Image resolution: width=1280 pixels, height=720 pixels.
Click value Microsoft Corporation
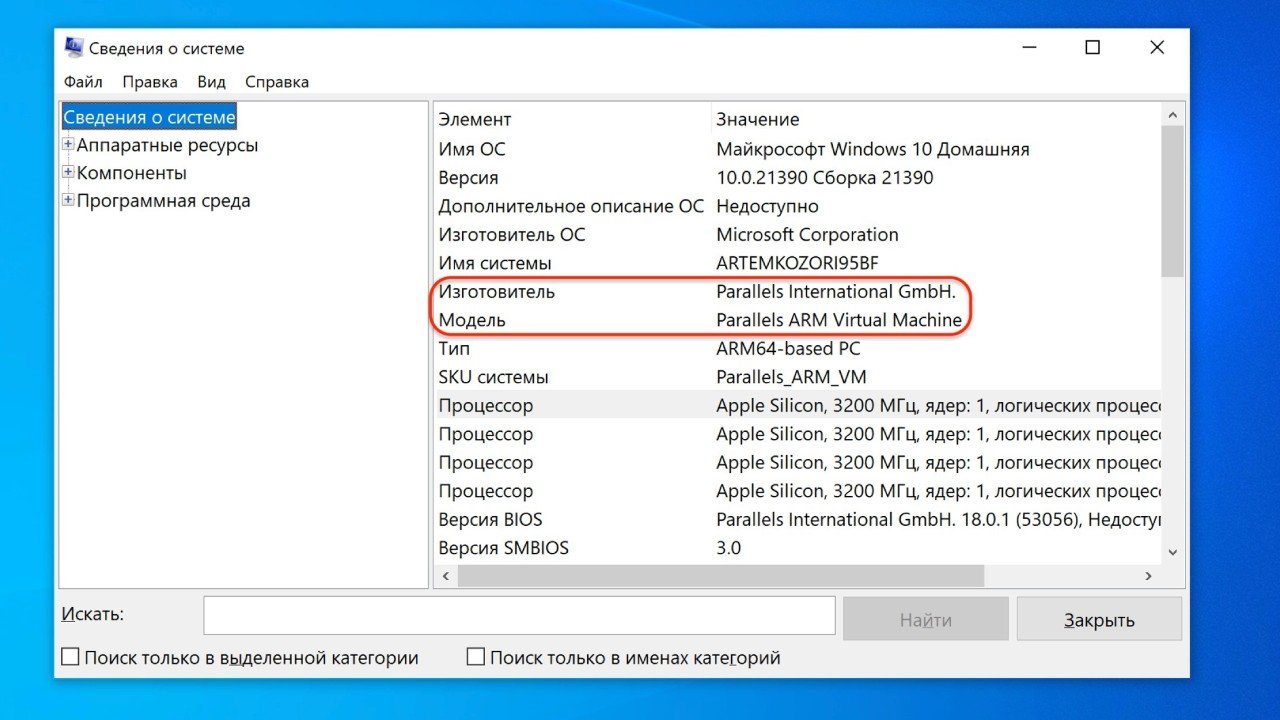[x=807, y=235]
